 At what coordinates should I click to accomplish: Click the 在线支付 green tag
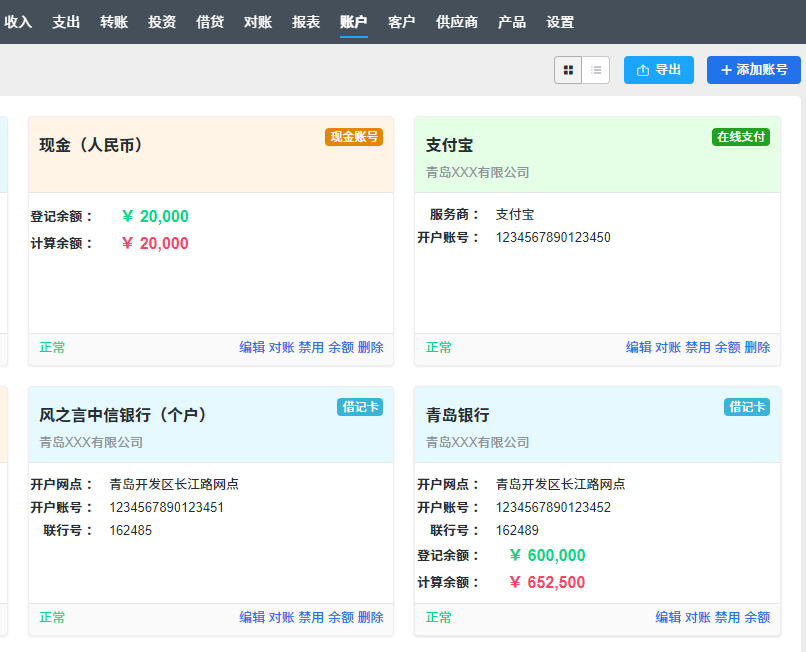coord(741,137)
